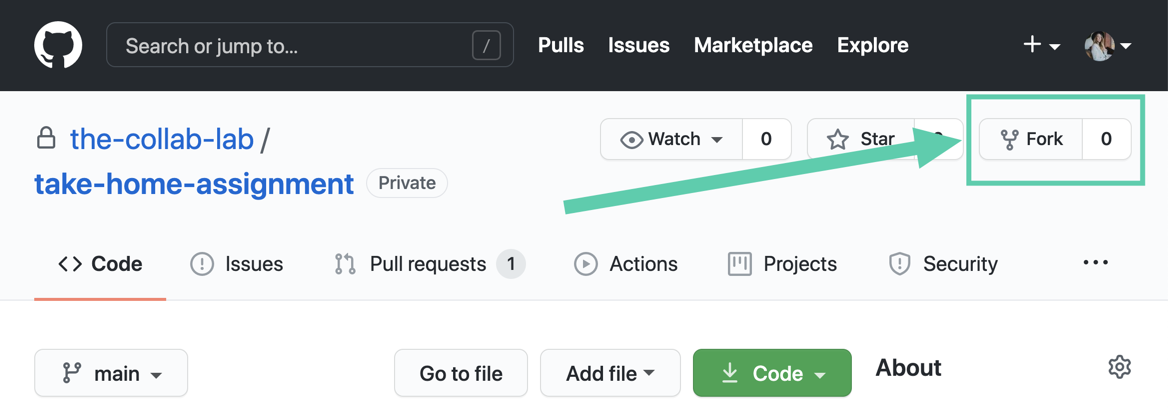Switch to the Actions tab

coord(626,264)
